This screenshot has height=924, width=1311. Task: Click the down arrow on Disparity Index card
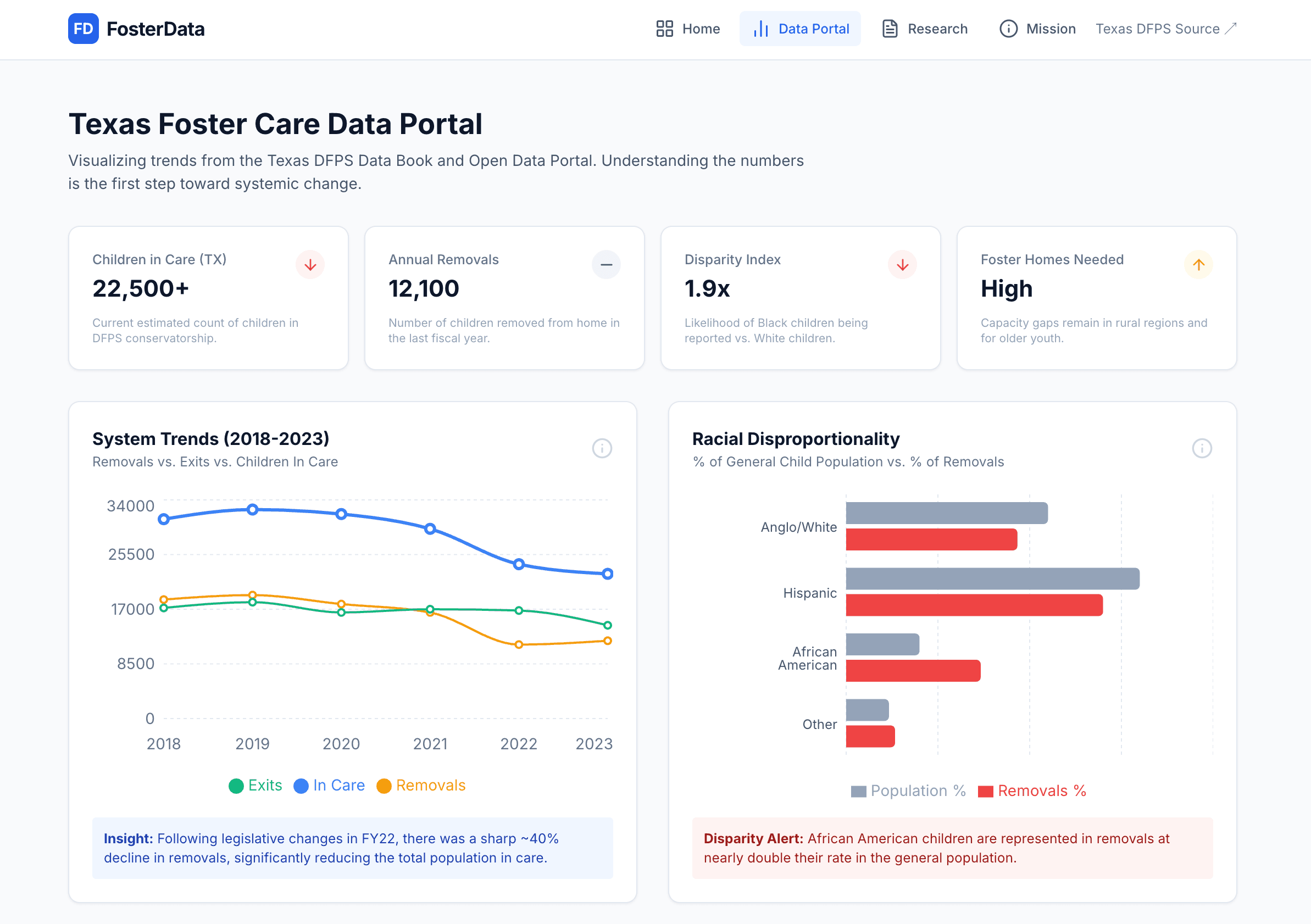pyautogui.click(x=902, y=264)
